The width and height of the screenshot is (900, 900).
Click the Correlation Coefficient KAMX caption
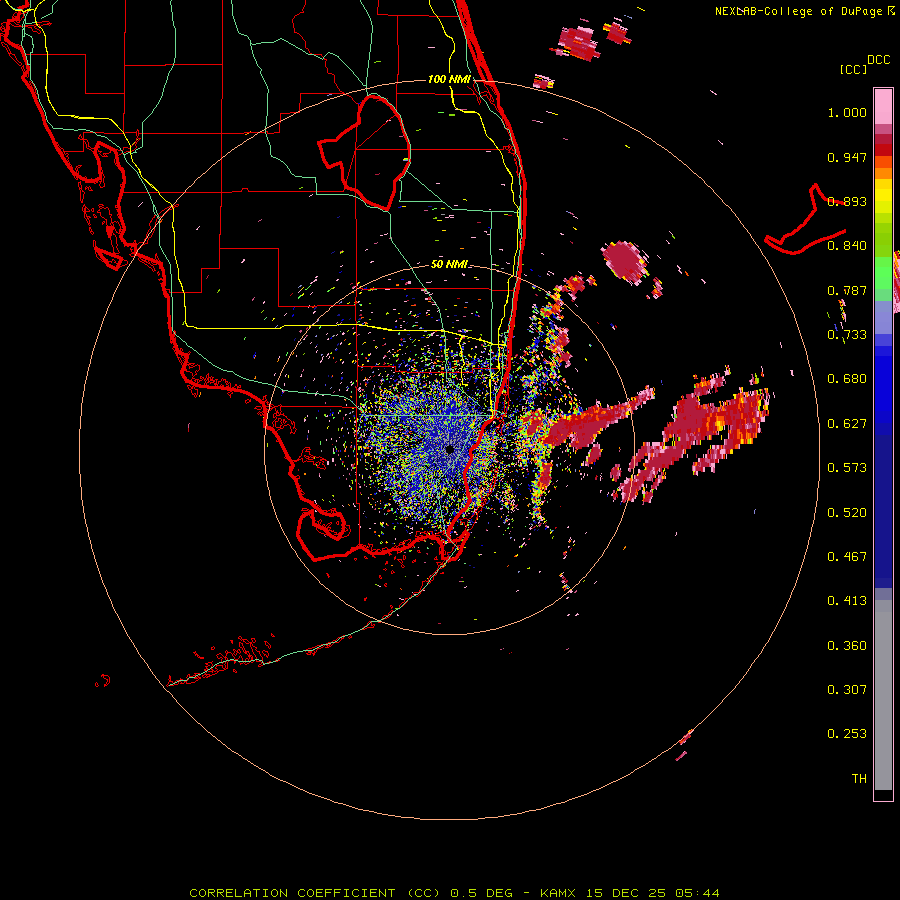click(454, 893)
